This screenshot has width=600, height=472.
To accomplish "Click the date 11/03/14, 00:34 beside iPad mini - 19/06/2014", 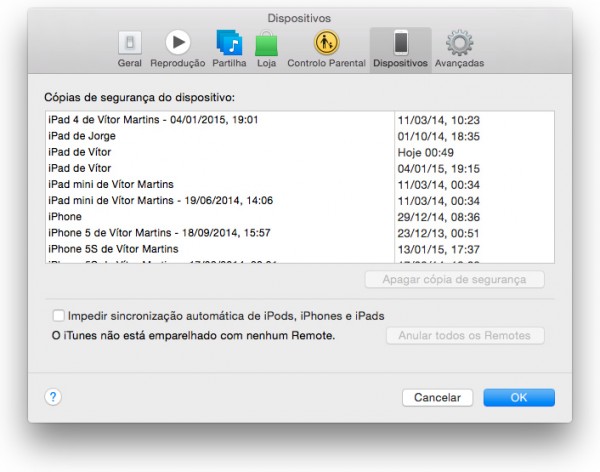I will click(x=439, y=201).
